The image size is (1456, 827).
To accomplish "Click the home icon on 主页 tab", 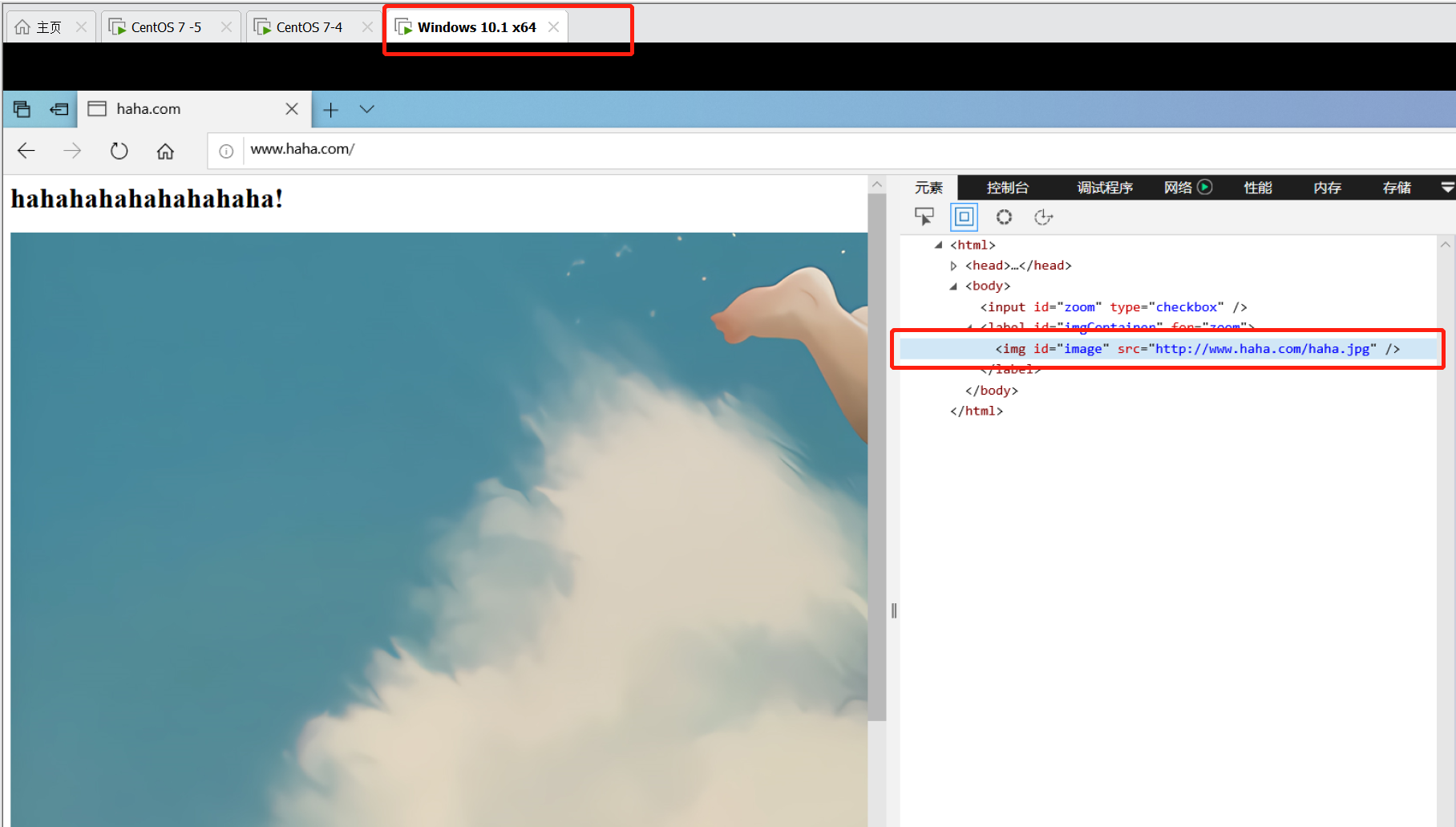I will click(x=22, y=27).
